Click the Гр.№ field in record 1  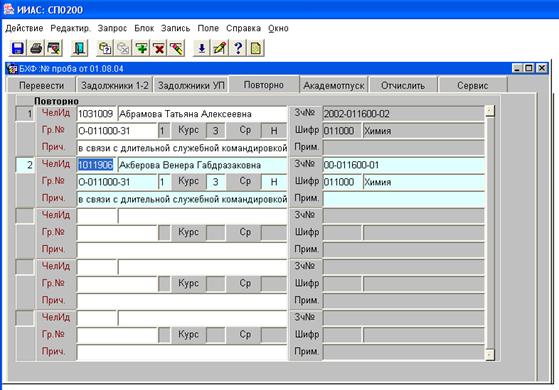[x=117, y=131]
